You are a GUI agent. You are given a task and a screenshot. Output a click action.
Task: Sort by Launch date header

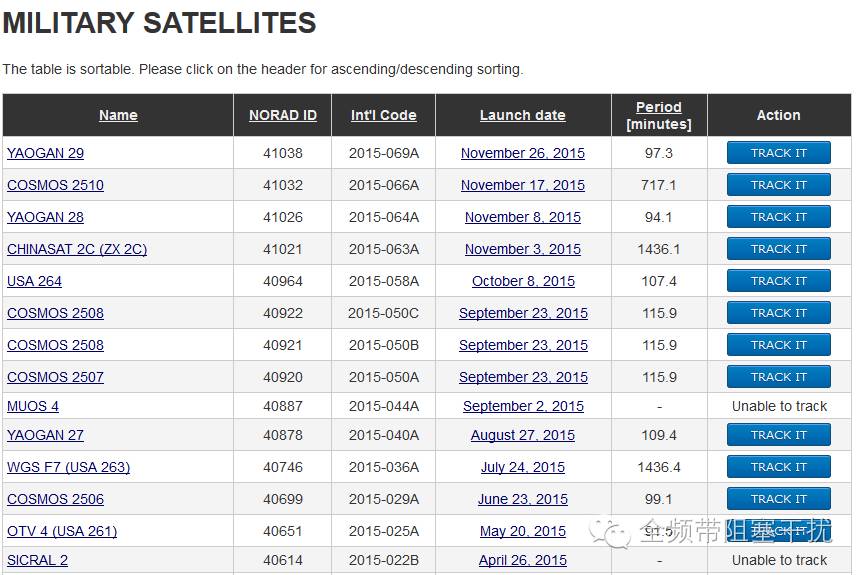click(x=522, y=115)
